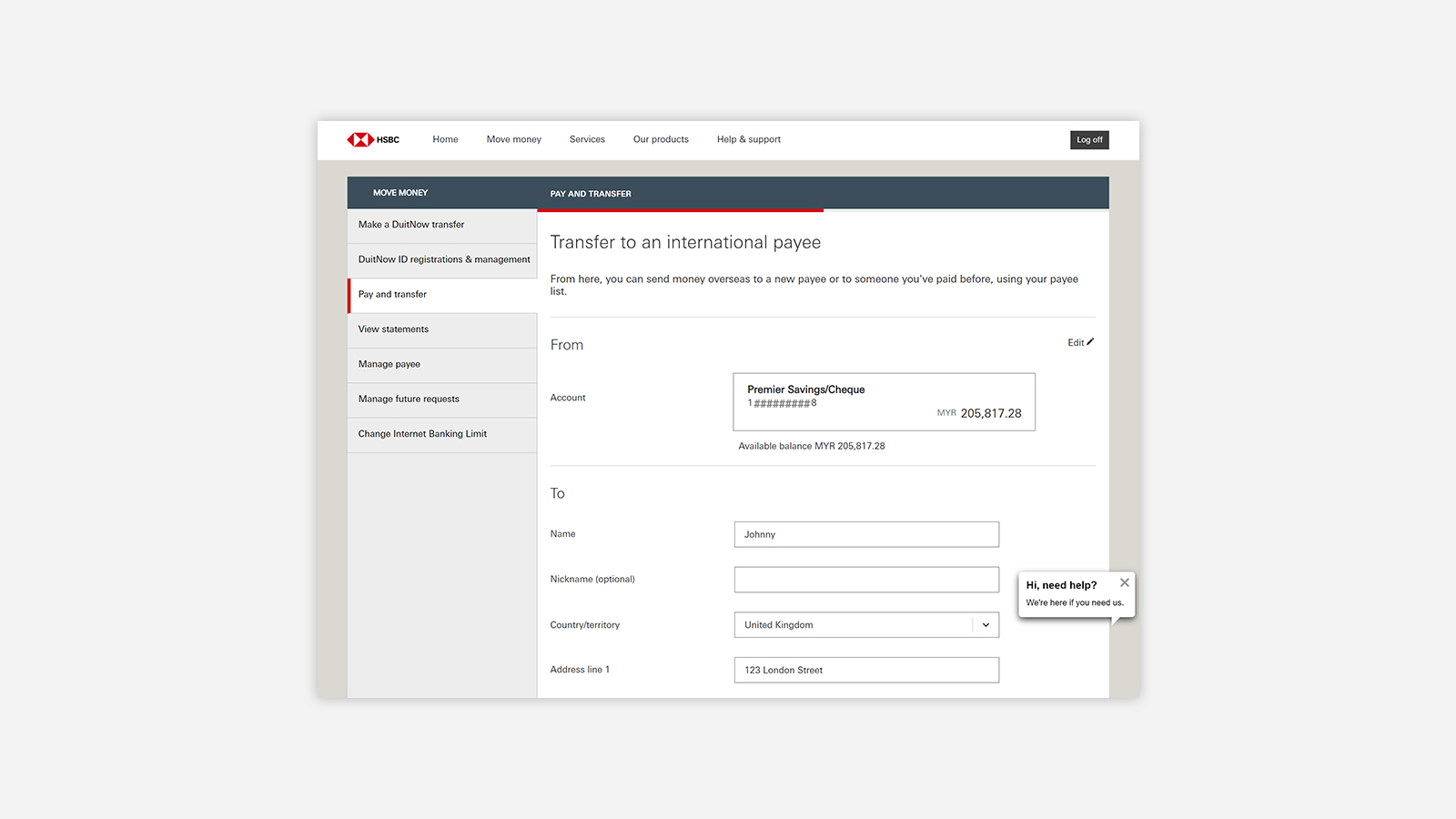Close the need help popup

[x=1125, y=582]
